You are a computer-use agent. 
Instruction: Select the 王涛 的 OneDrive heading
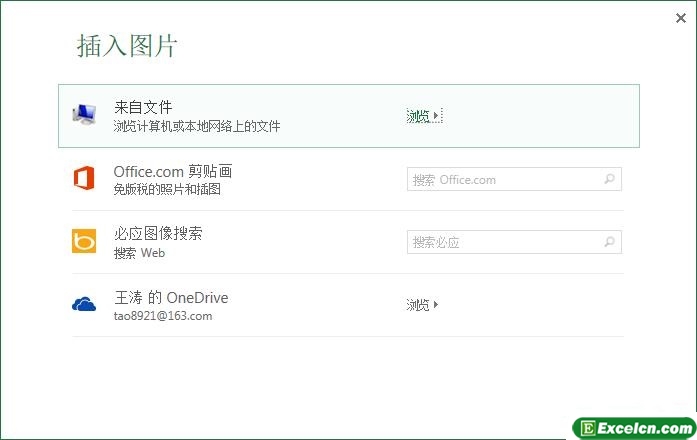[x=172, y=297]
